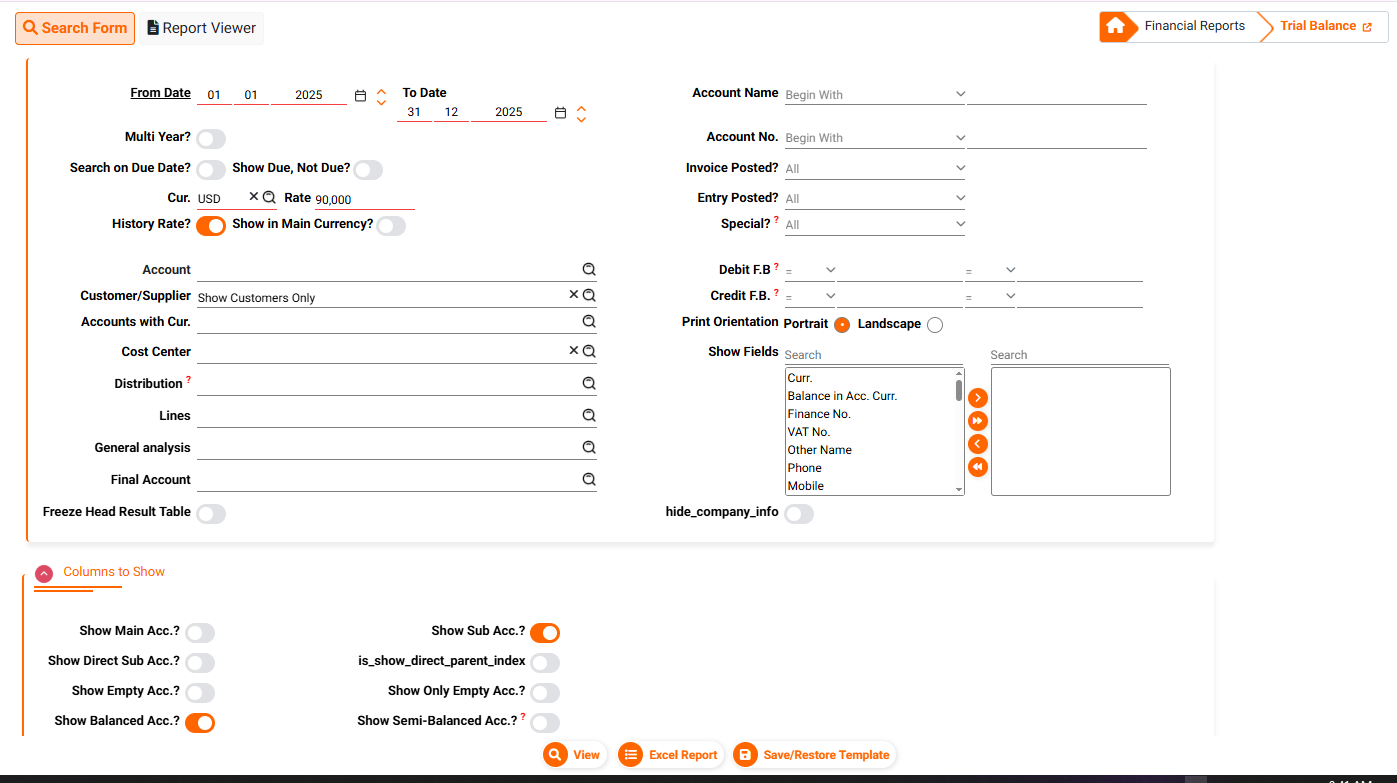The width and height of the screenshot is (1397, 783).
Task: Click the Excel Report button
Action: click(x=670, y=755)
